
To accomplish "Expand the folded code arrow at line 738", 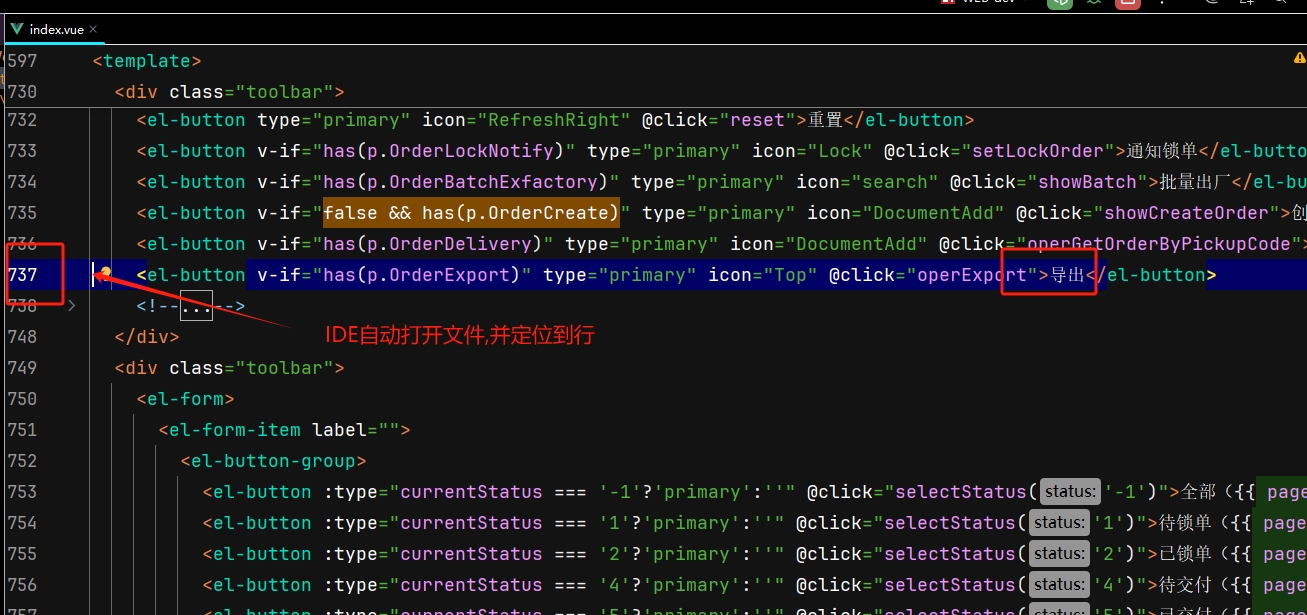I will 71,305.
